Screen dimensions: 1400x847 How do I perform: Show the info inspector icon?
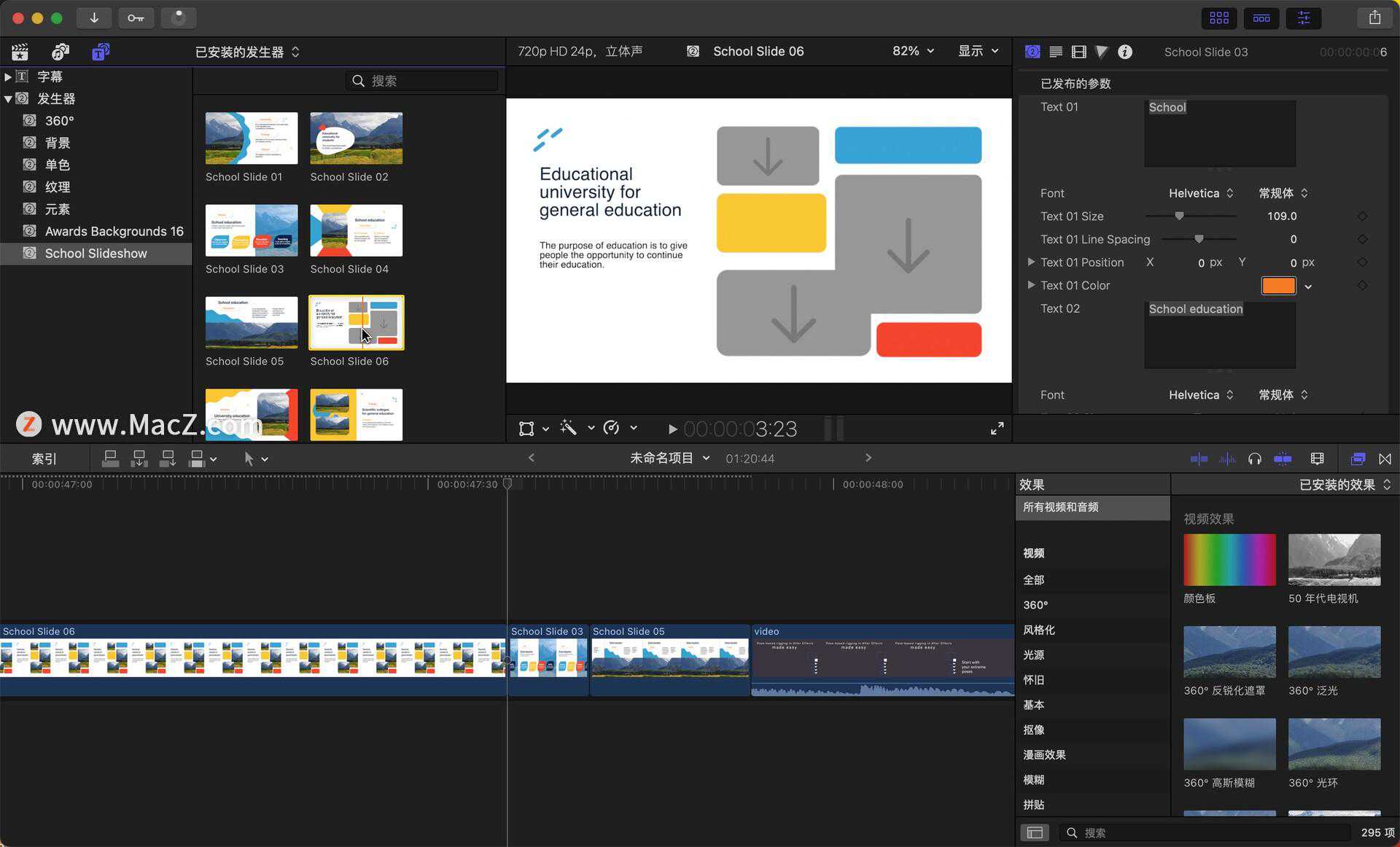(1125, 52)
